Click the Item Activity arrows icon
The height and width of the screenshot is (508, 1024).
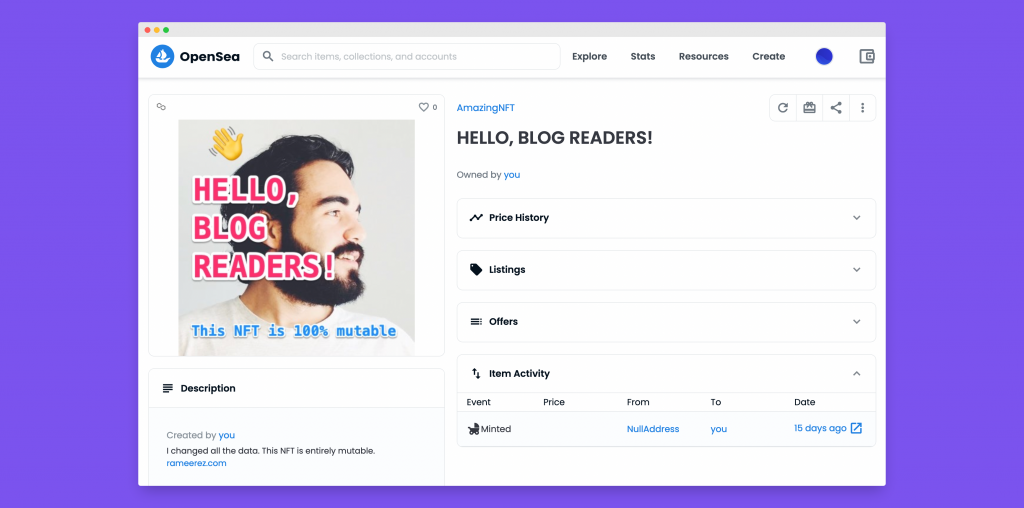coord(476,373)
